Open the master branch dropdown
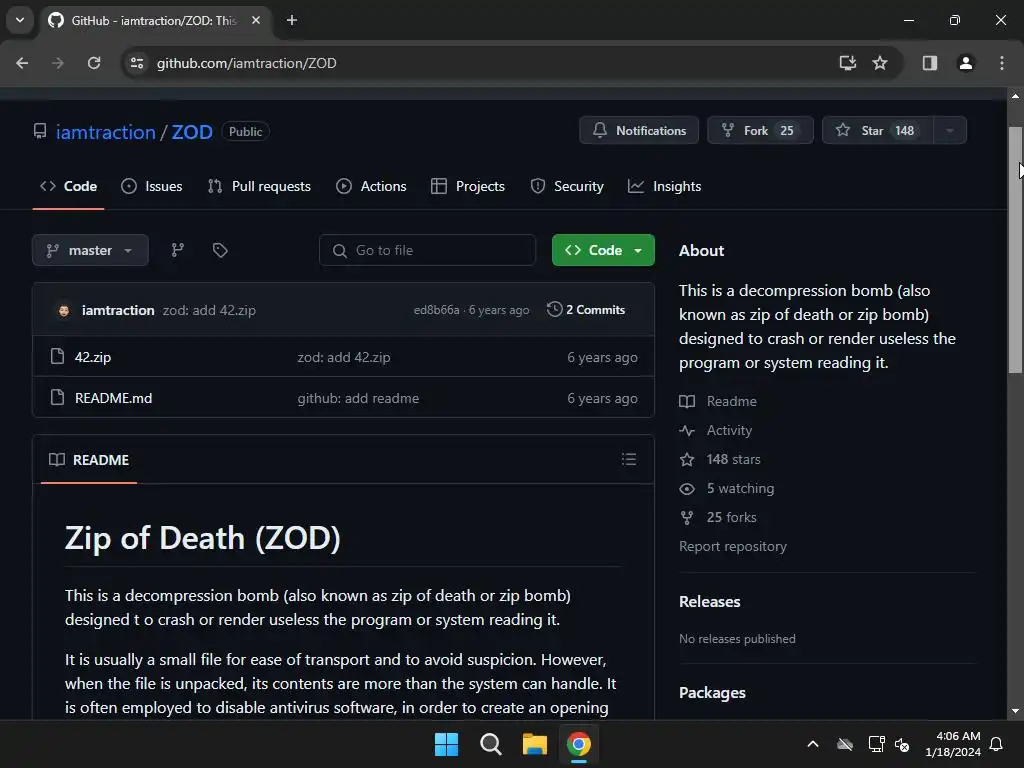The image size is (1024, 768). click(90, 250)
